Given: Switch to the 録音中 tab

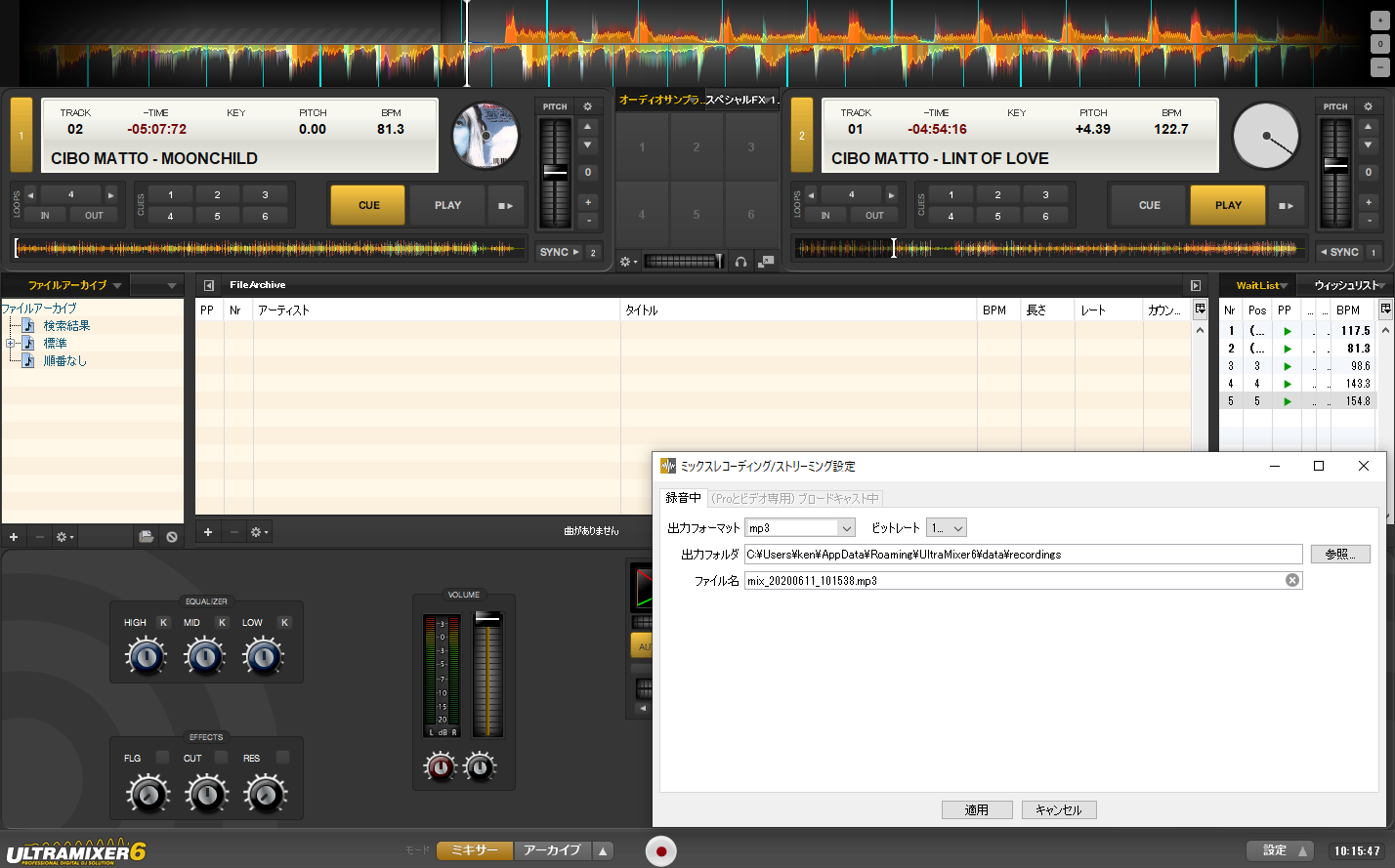Looking at the screenshot, I should [x=683, y=498].
